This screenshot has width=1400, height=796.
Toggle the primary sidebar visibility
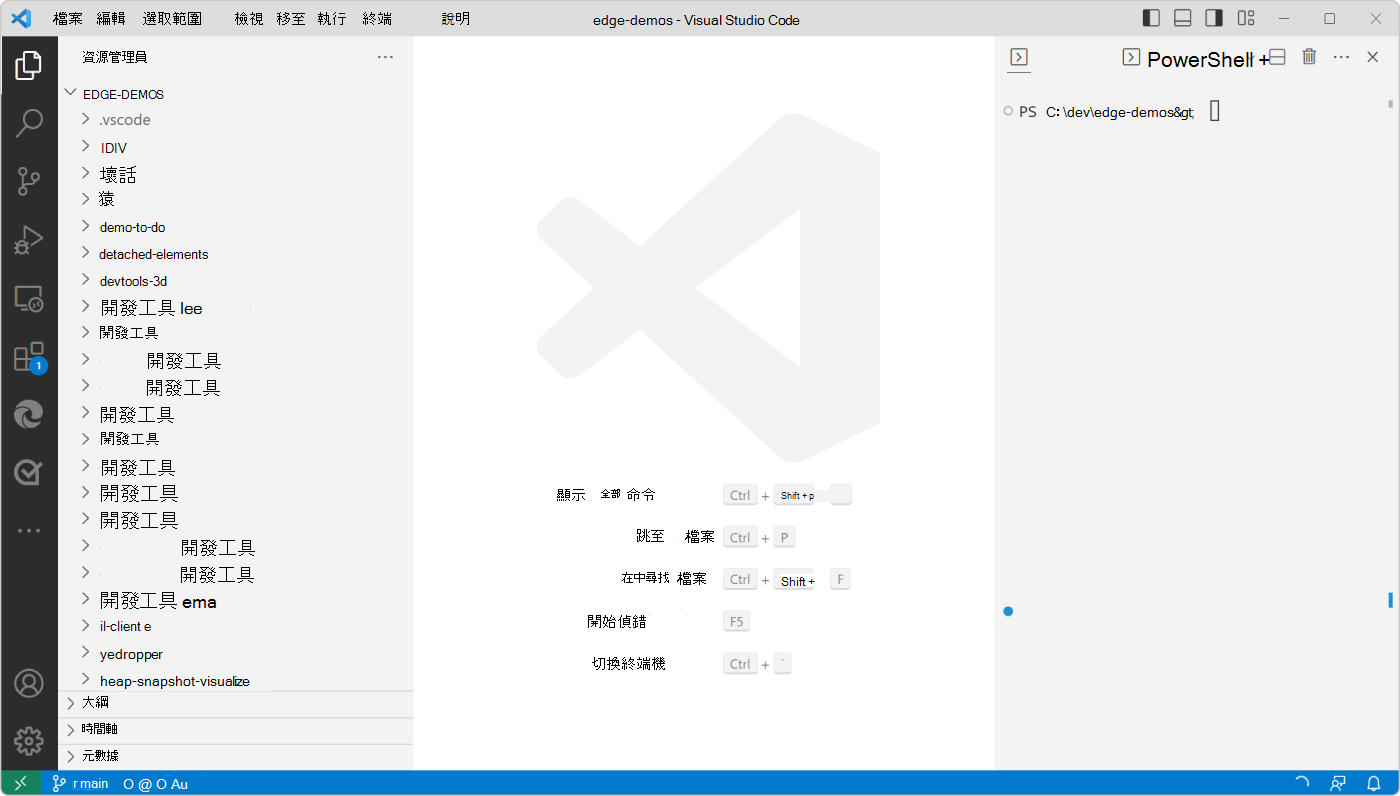point(1151,18)
